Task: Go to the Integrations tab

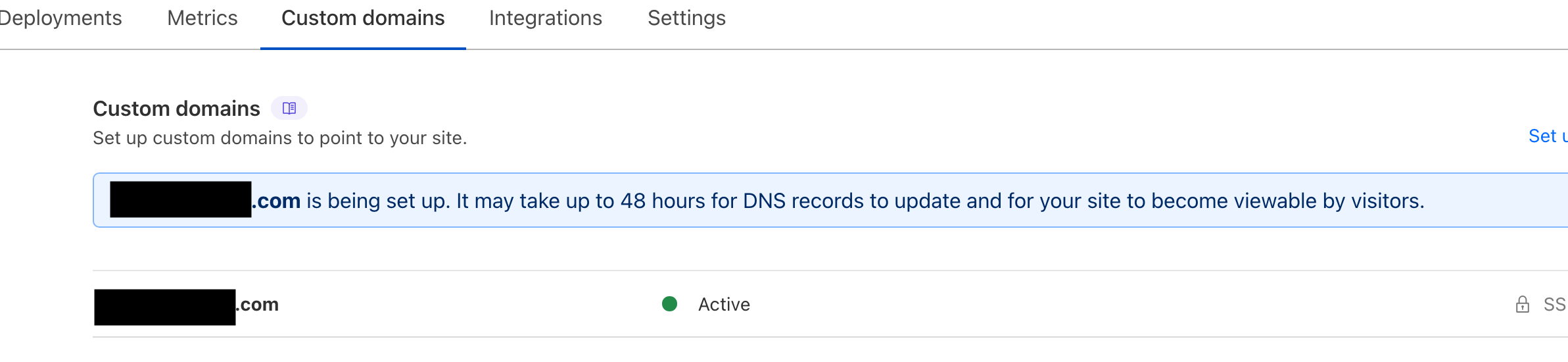Action: click(546, 18)
